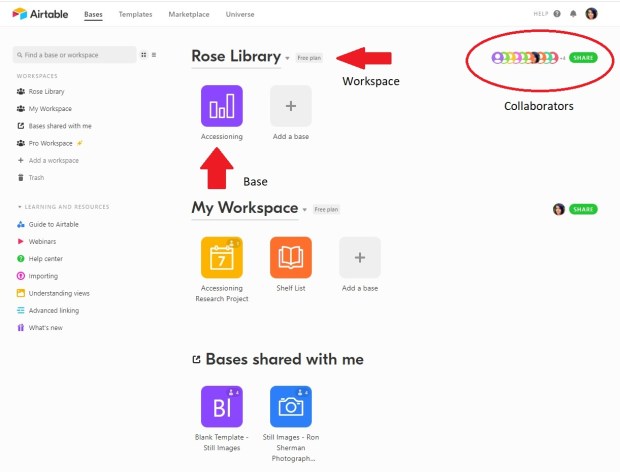620x472 pixels.
Task: Collapse the Learning and Resources section
Action: pos(19,207)
